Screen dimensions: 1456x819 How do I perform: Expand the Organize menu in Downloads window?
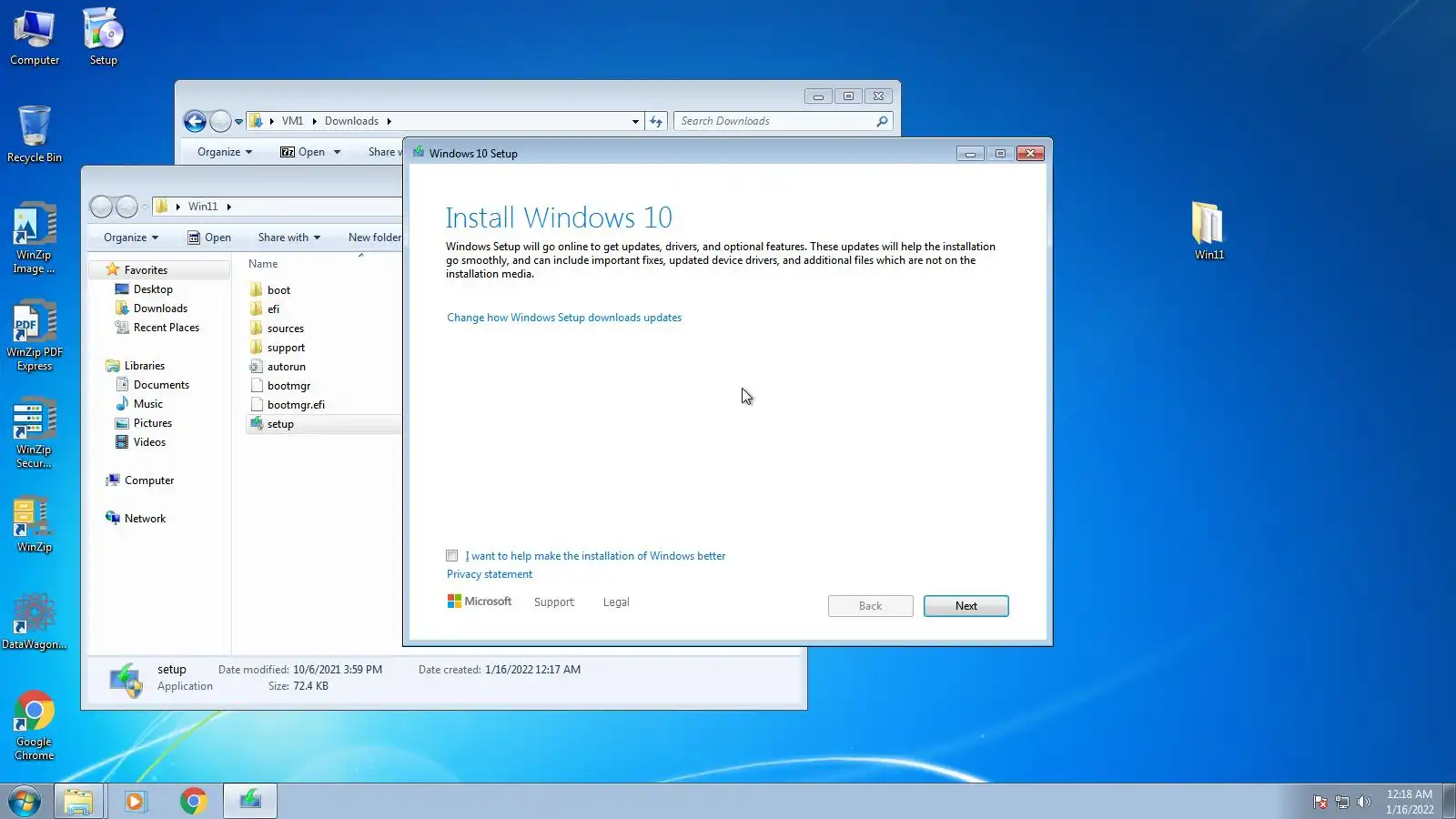coord(225,152)
